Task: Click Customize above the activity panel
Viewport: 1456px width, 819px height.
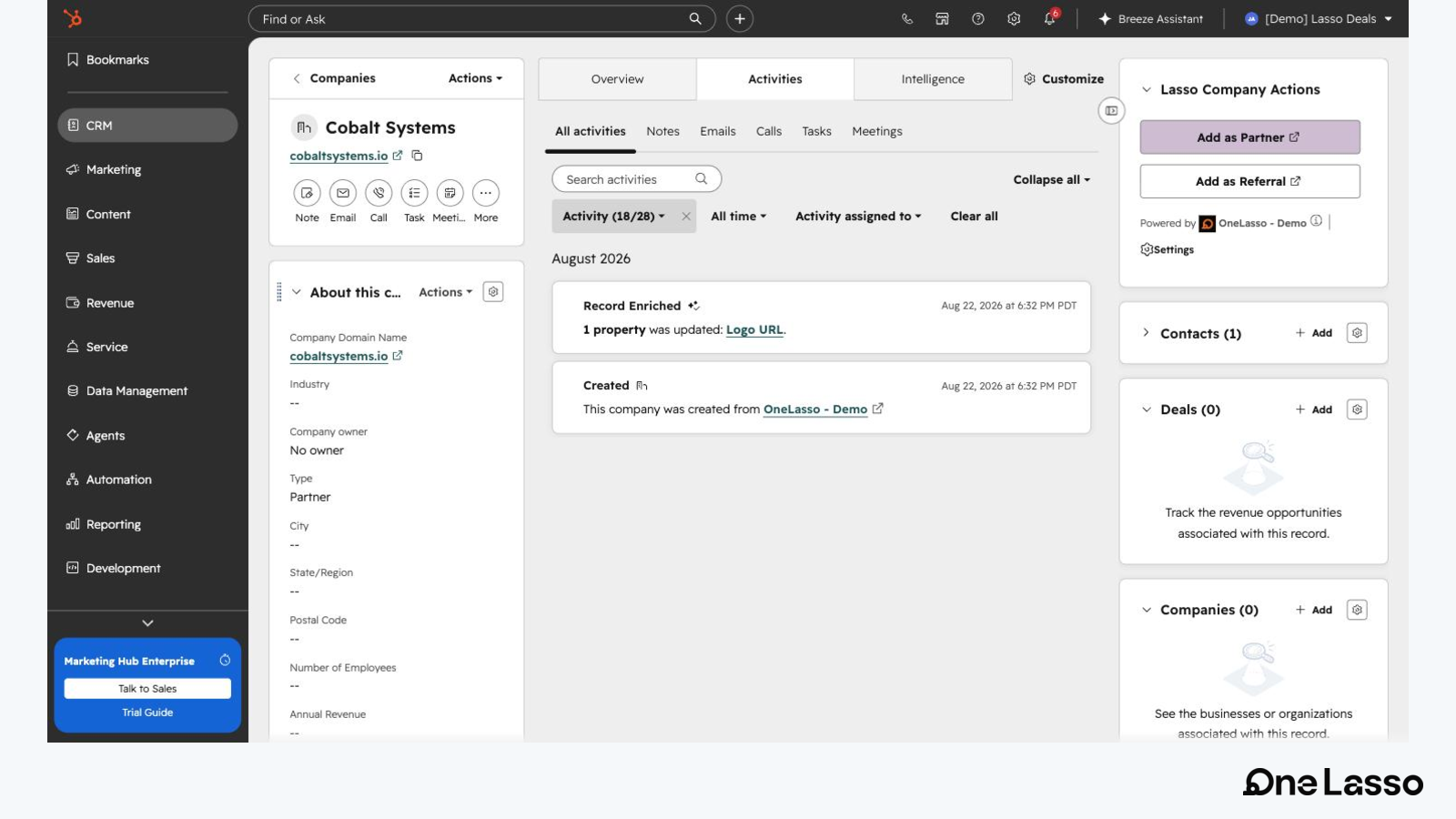Action: tap(1063, 79)
